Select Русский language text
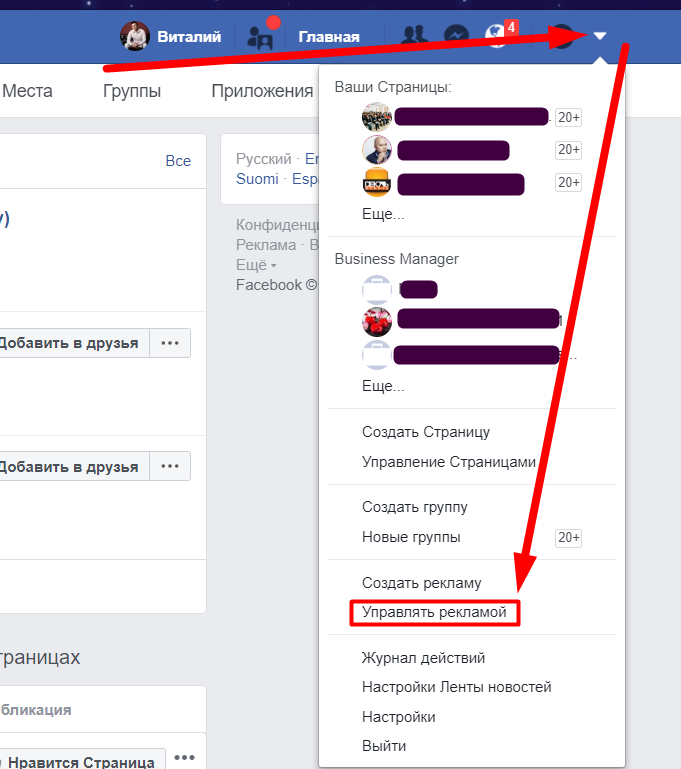681x769 pixels. point(264,159)
